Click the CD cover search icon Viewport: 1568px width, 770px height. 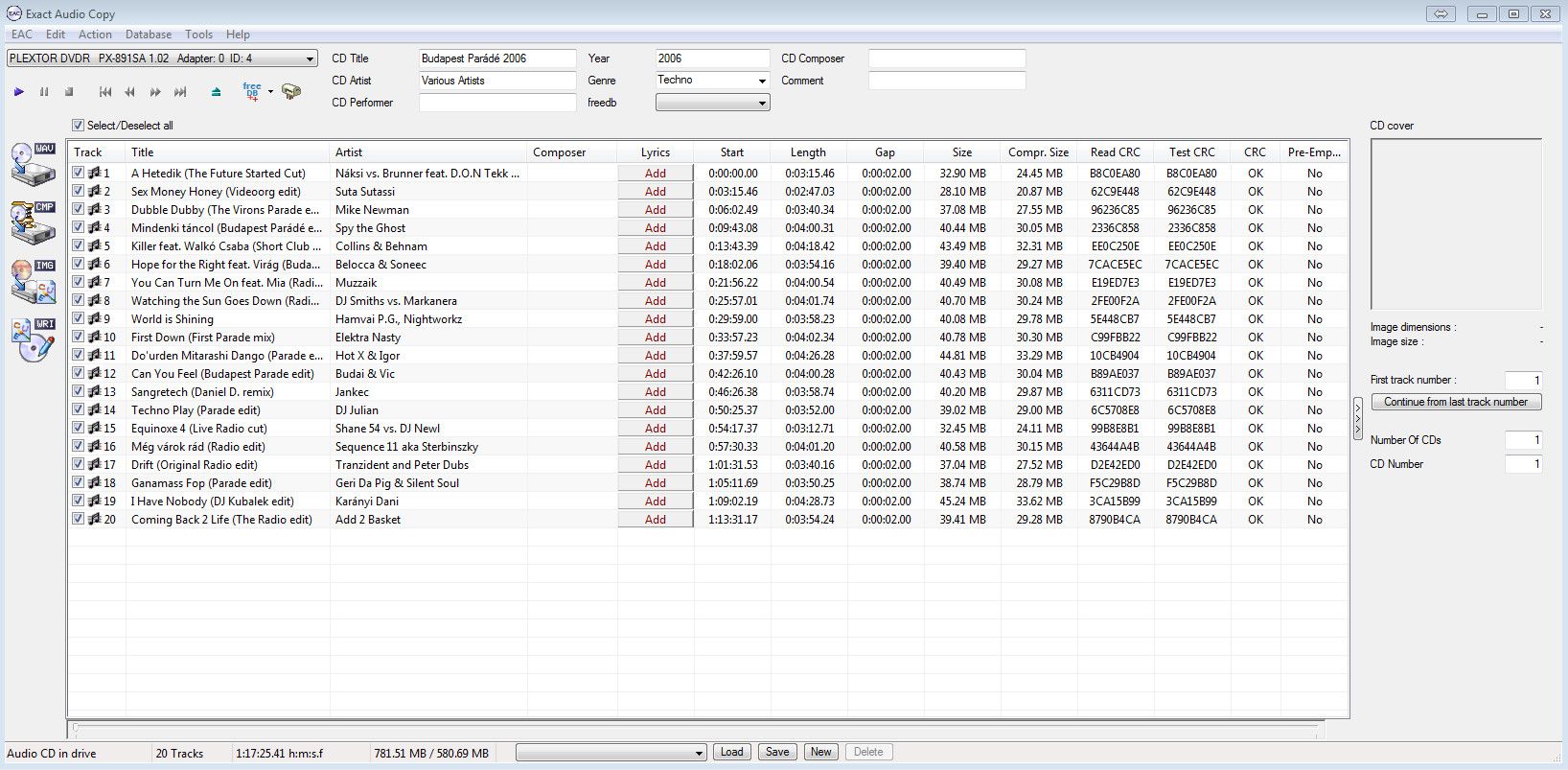click(291, 92)
